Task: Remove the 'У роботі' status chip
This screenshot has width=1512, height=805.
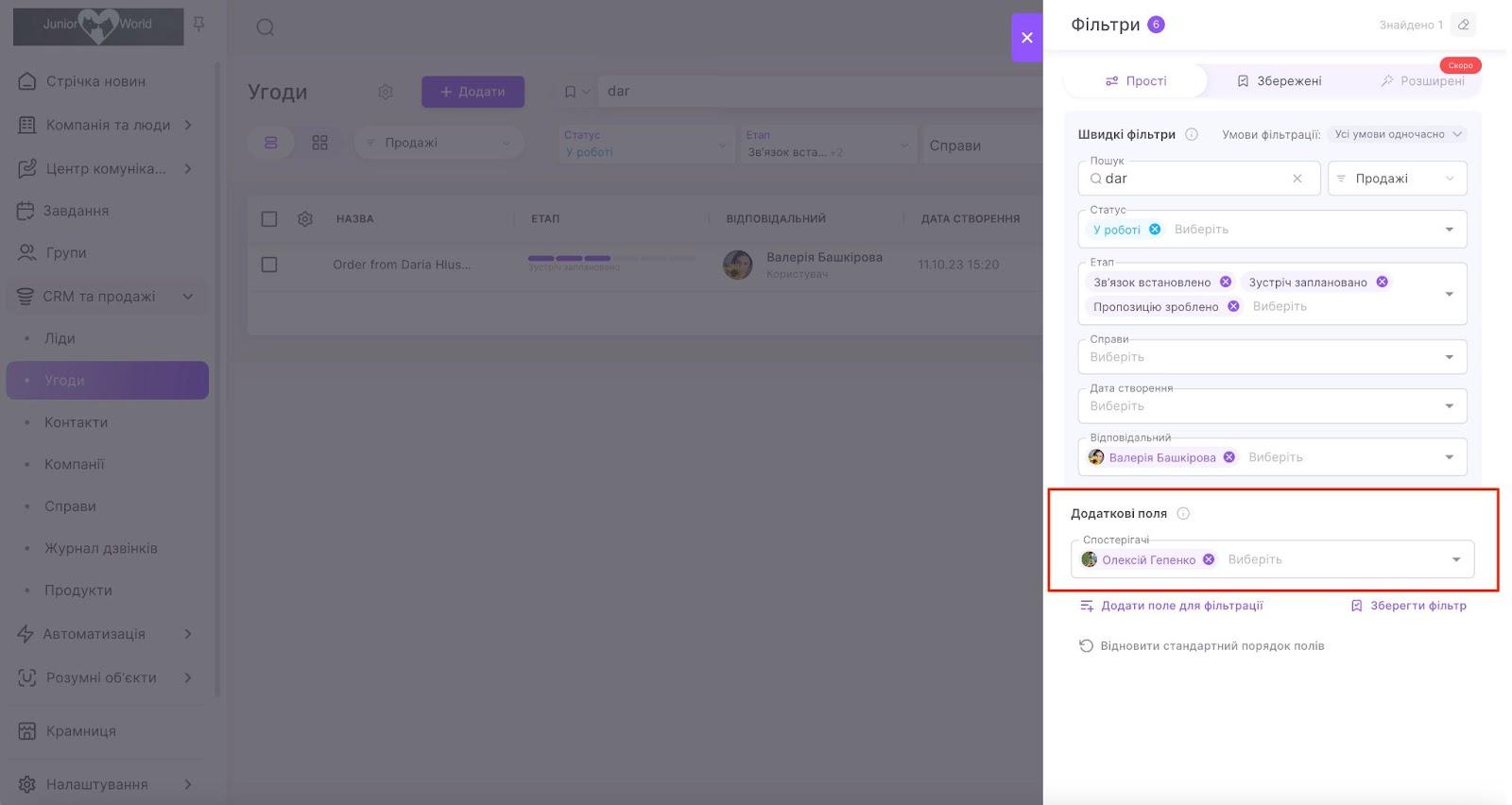Action: (1155, 230)
